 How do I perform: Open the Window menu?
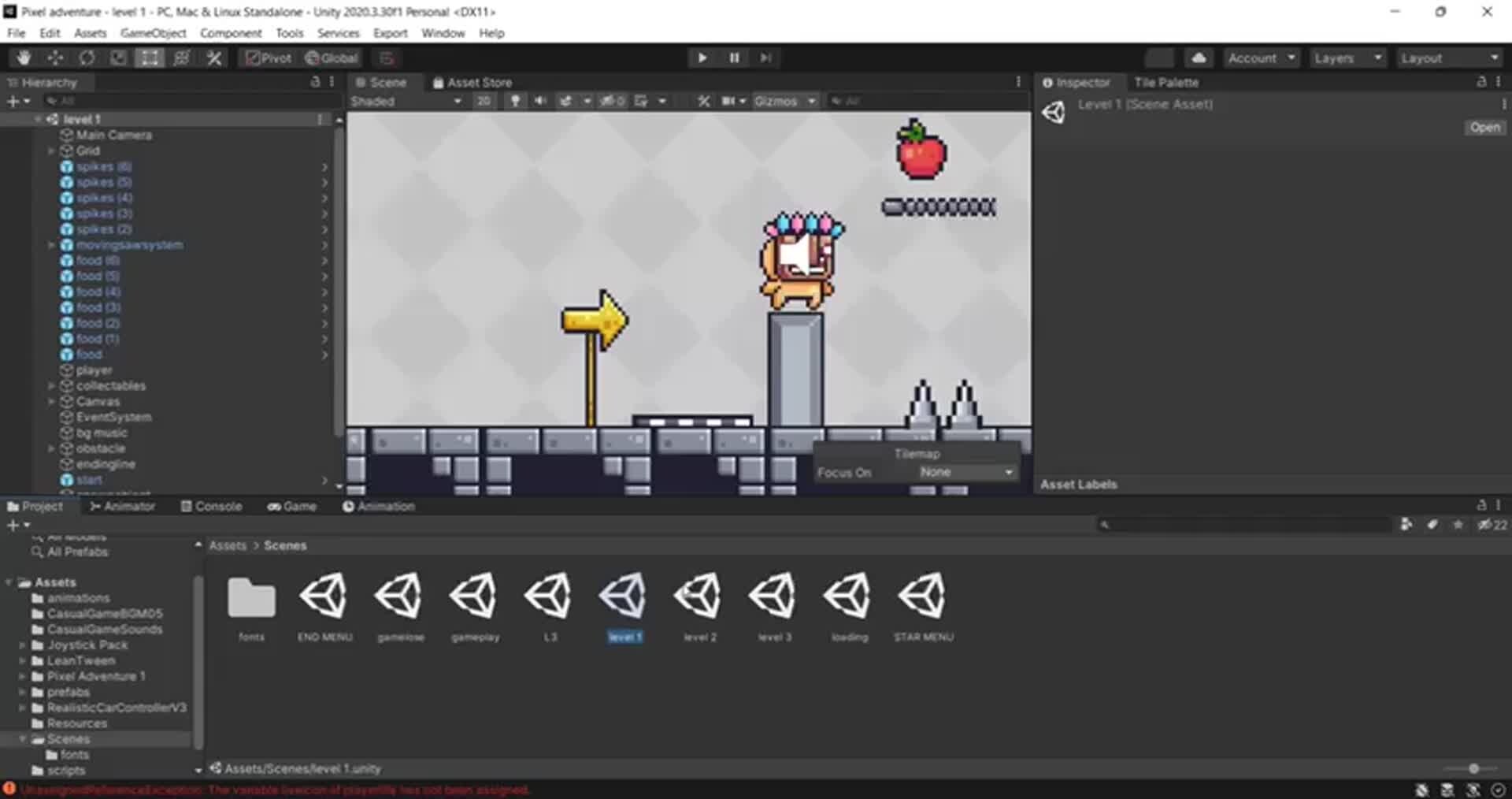click(443, 33)
